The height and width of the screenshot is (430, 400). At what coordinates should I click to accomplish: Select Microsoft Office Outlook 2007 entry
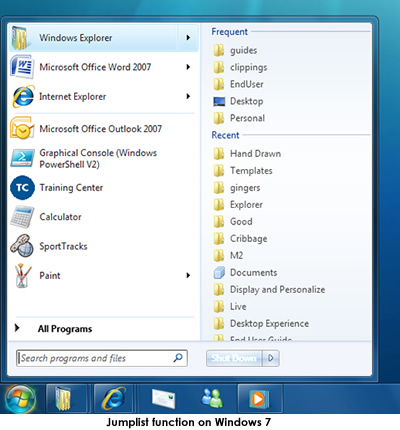click(103, 128)
